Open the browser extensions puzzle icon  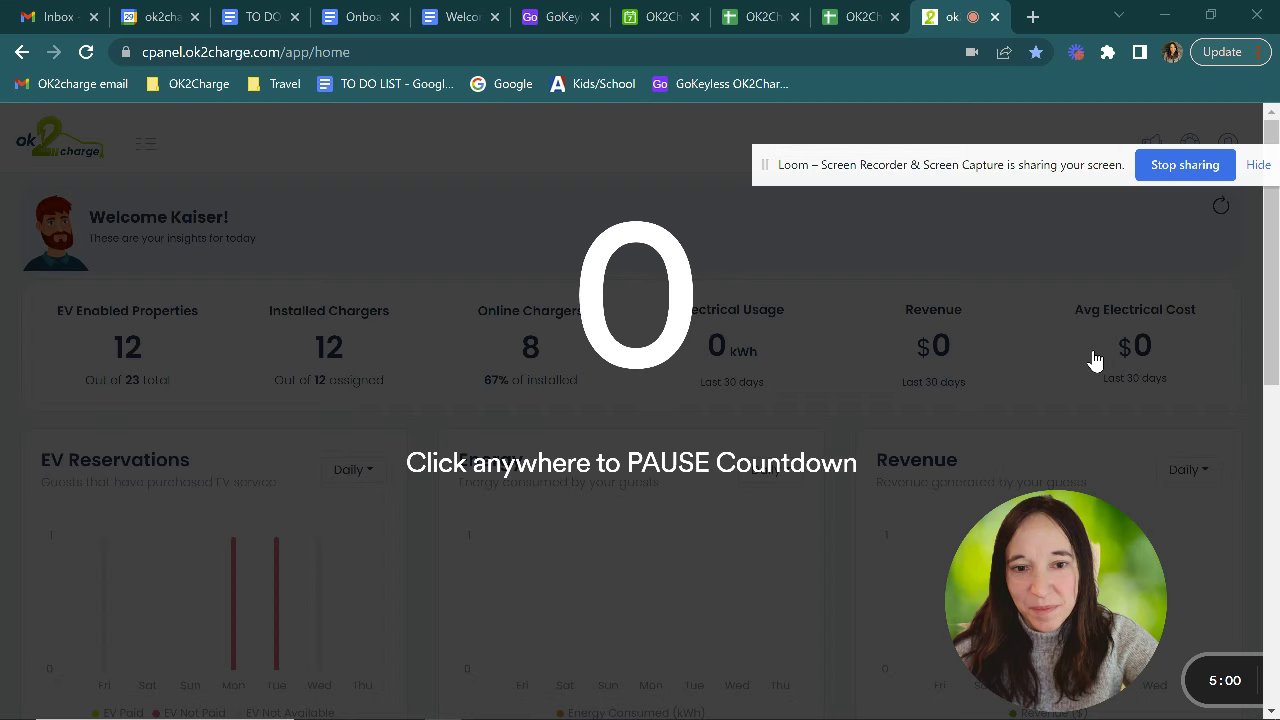[1108, 52]
